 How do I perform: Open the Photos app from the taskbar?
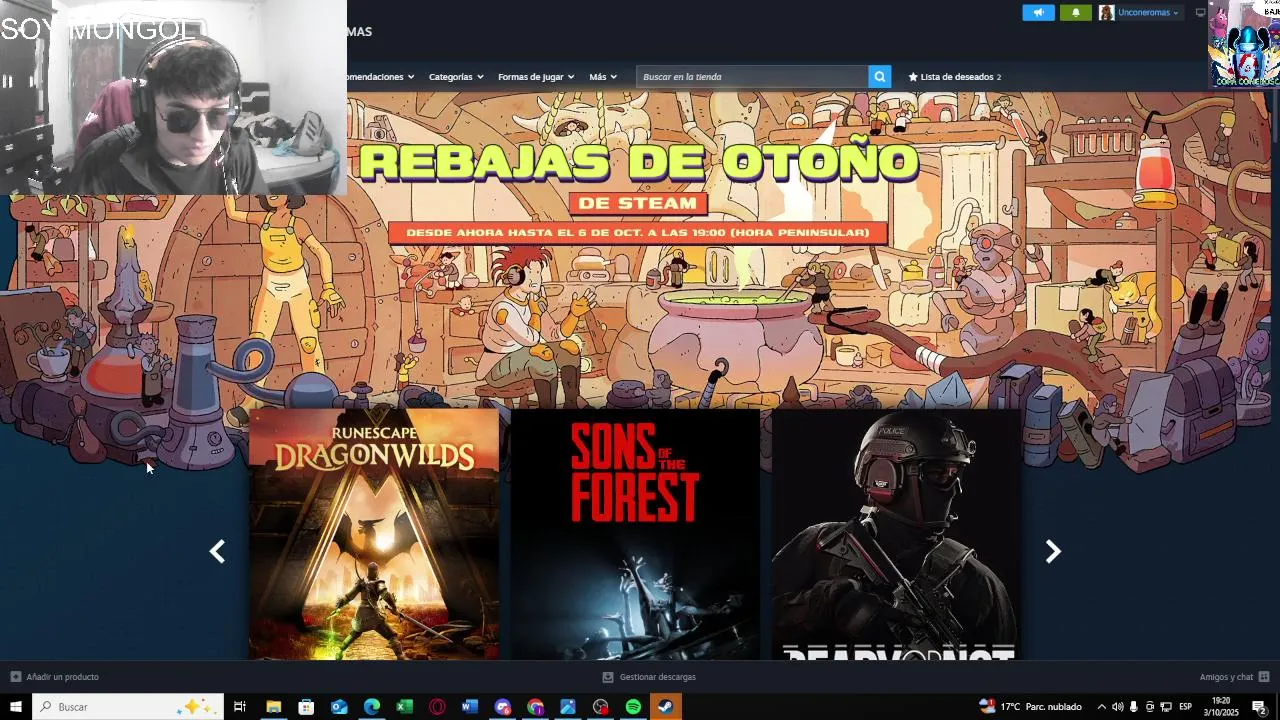point(568,707)
